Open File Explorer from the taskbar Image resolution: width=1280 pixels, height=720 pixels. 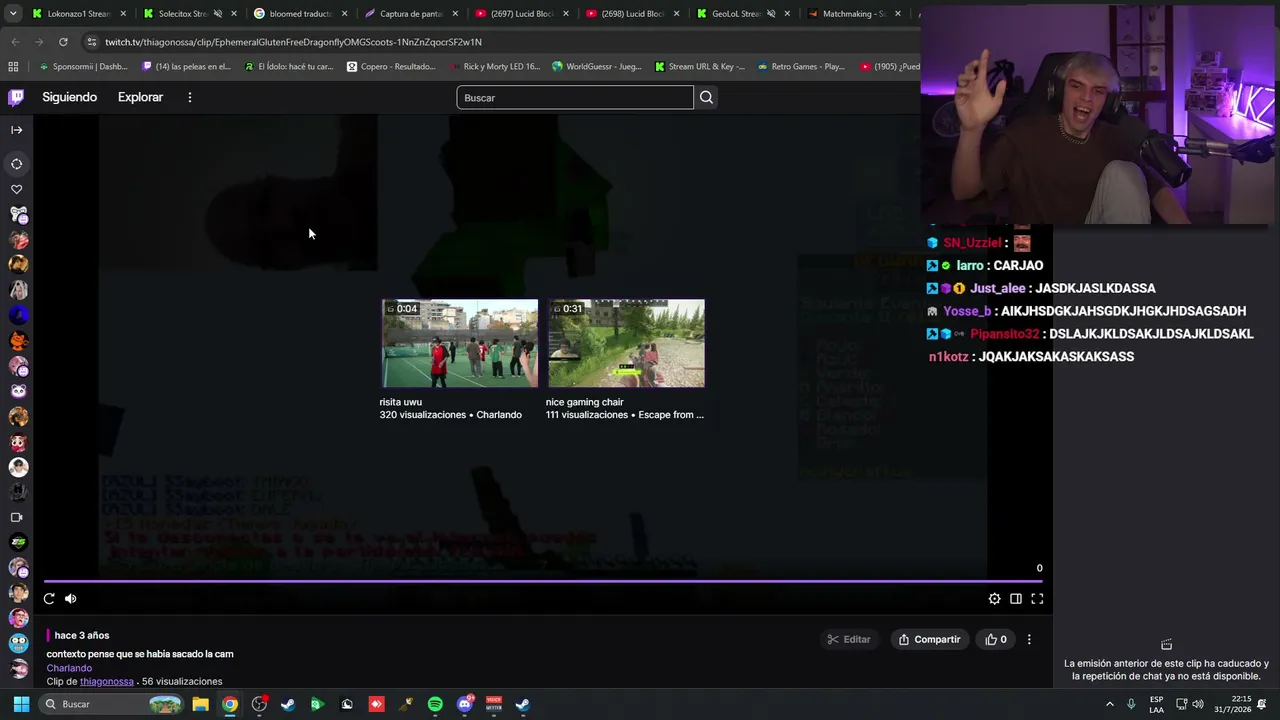pyautogui.click(x=200, y=704)
